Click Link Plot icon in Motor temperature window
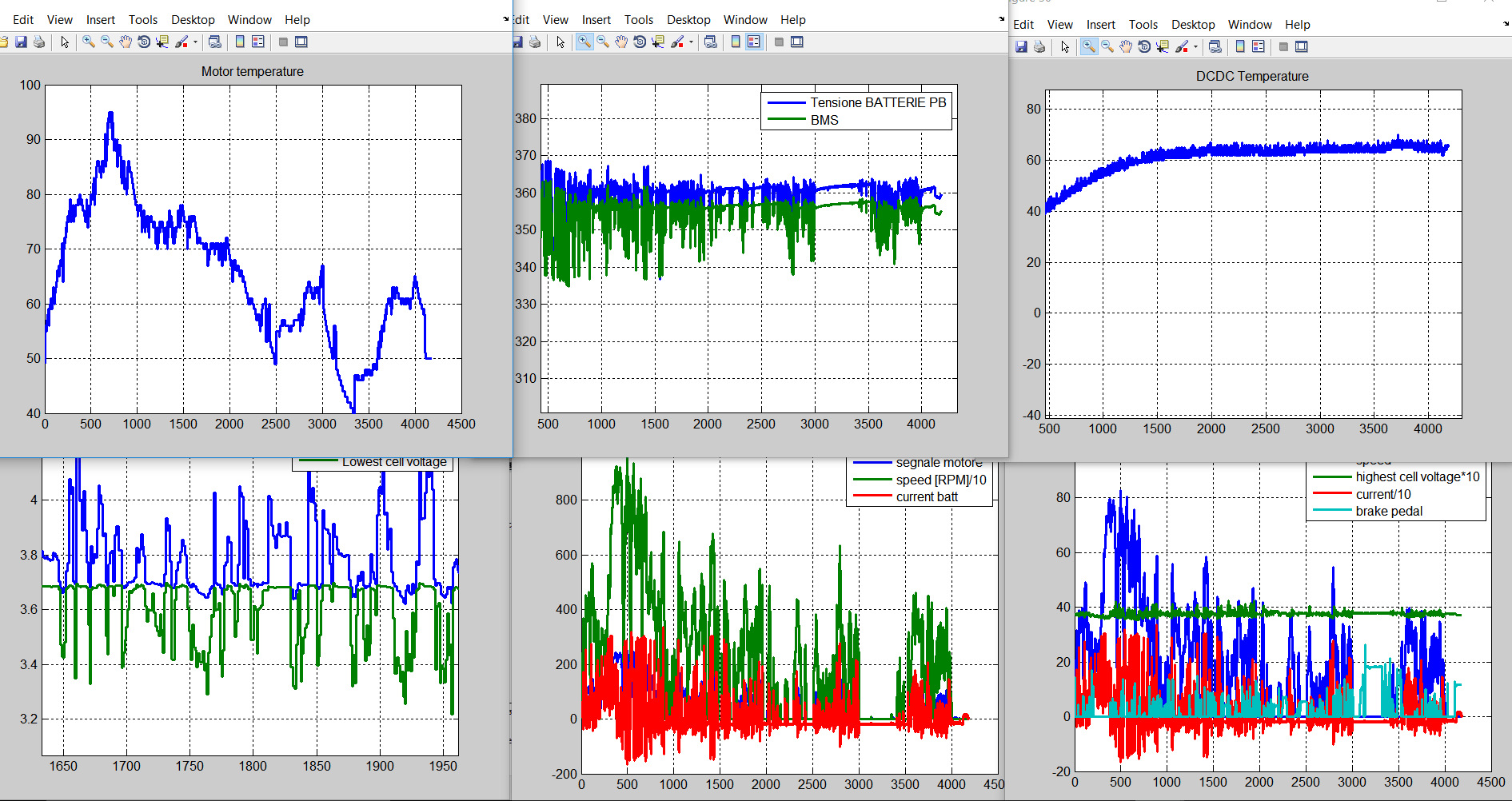 [214, 42]
